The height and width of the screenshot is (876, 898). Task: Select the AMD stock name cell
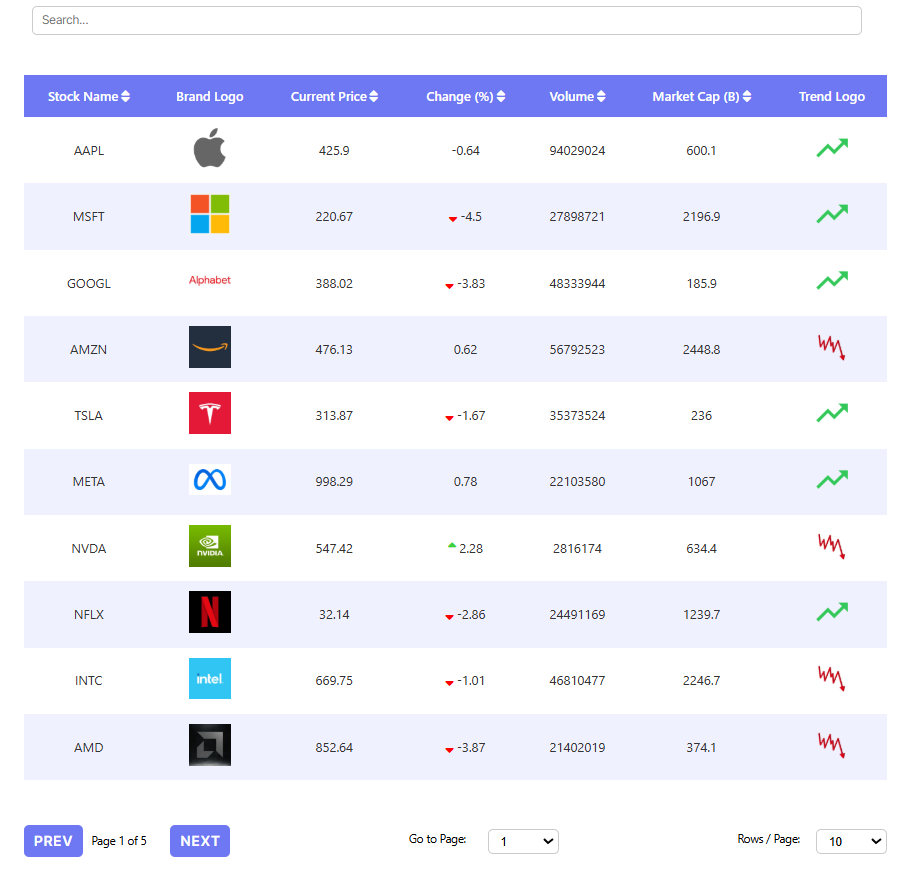[x=89, y=747]
